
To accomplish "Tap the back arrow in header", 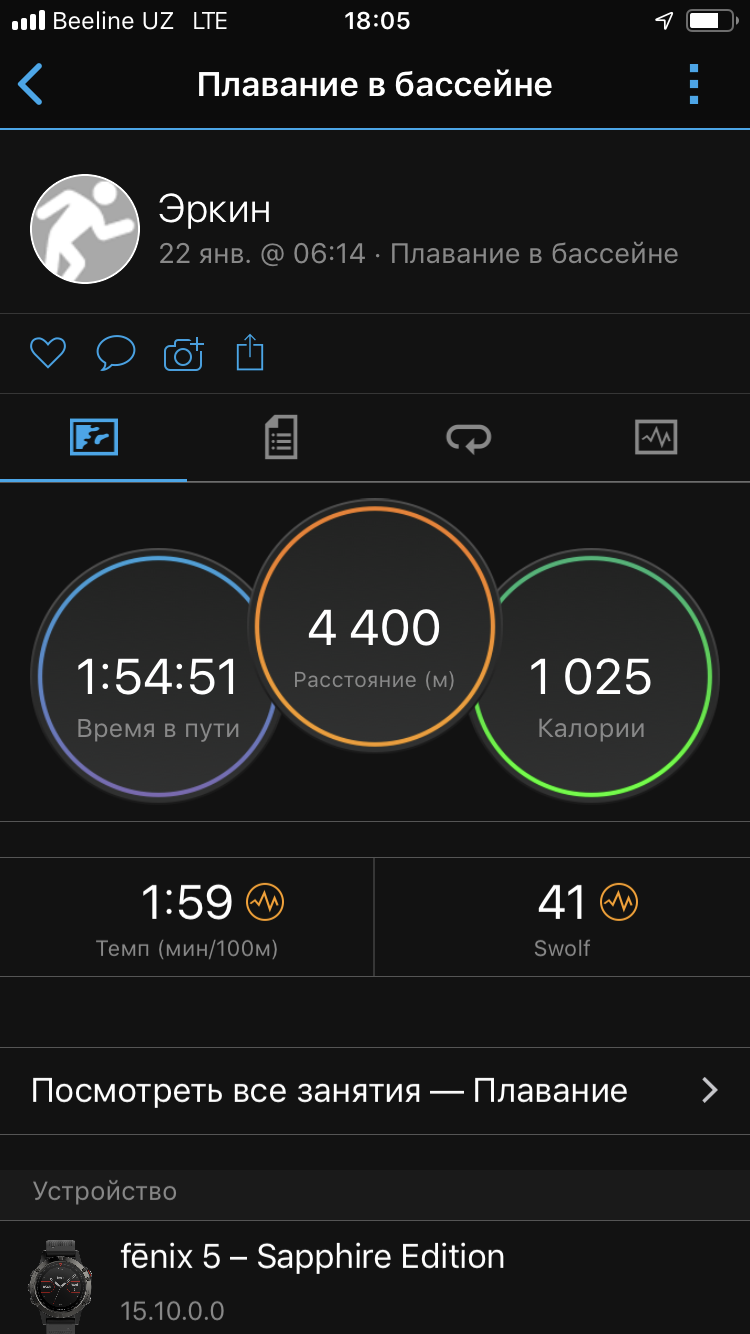I will 31,85.
